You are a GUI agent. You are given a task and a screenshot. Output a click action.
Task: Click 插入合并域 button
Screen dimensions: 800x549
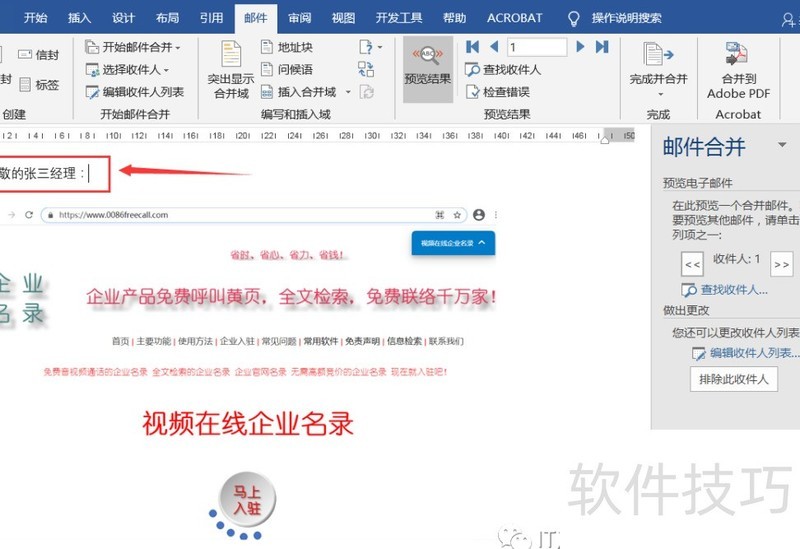point(298,92)
